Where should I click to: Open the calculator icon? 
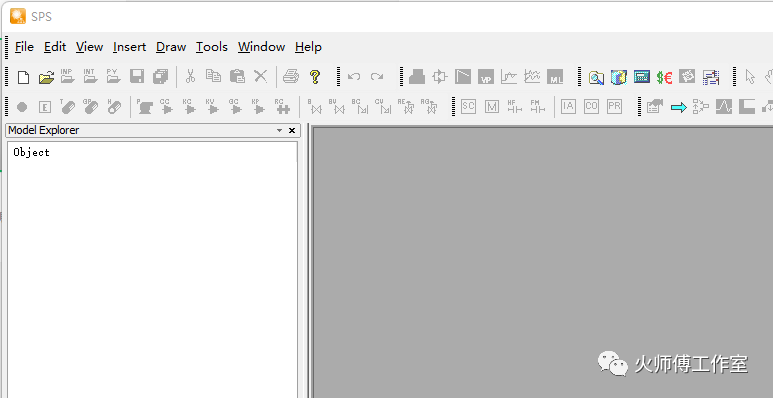point(642,76)
